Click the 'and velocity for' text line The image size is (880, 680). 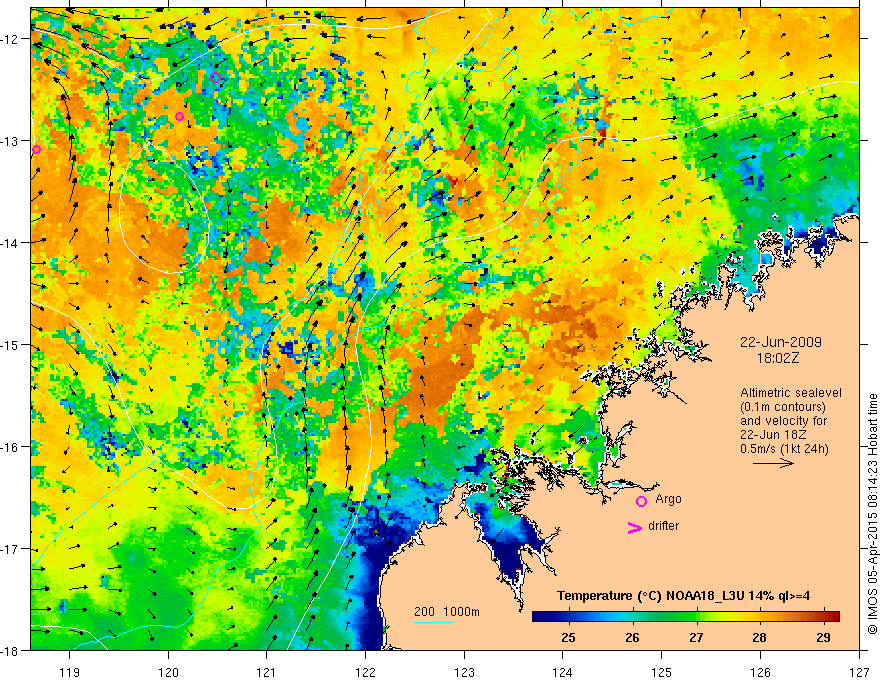click(x=783, y=421)
